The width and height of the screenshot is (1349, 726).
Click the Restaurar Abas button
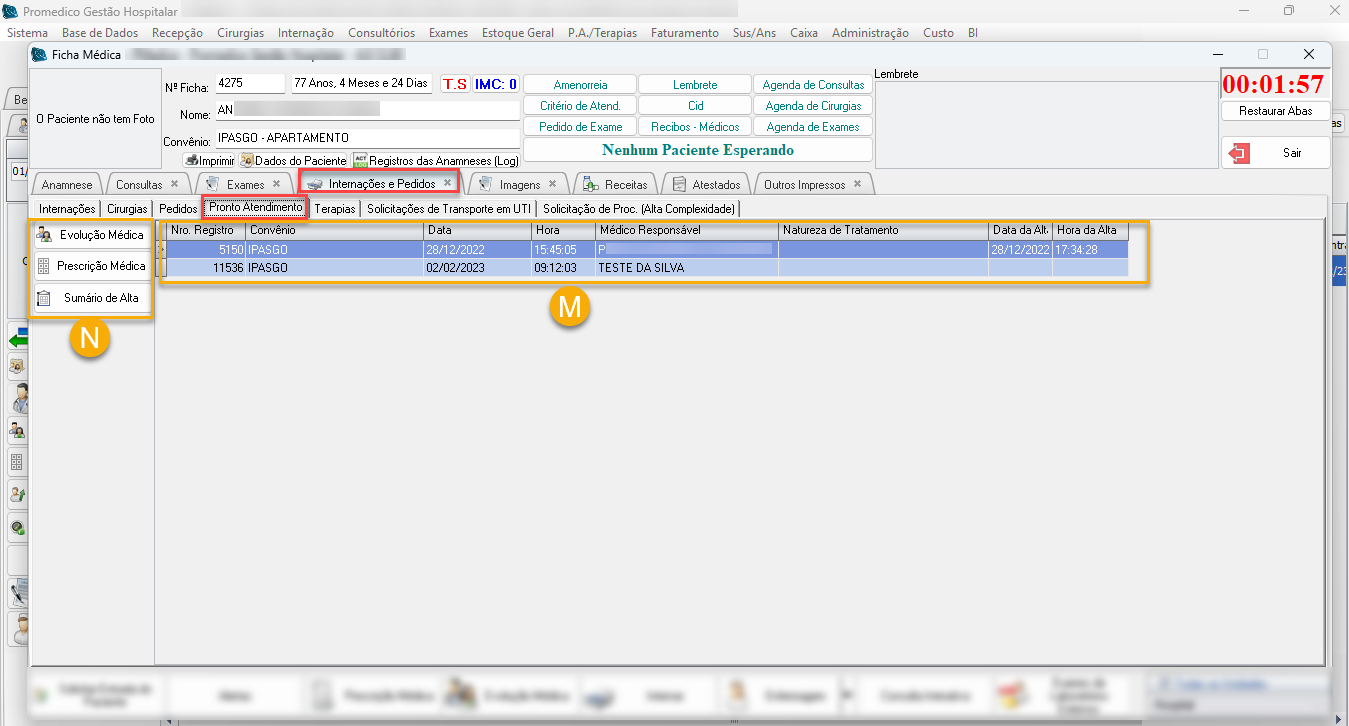(1275, 111)
